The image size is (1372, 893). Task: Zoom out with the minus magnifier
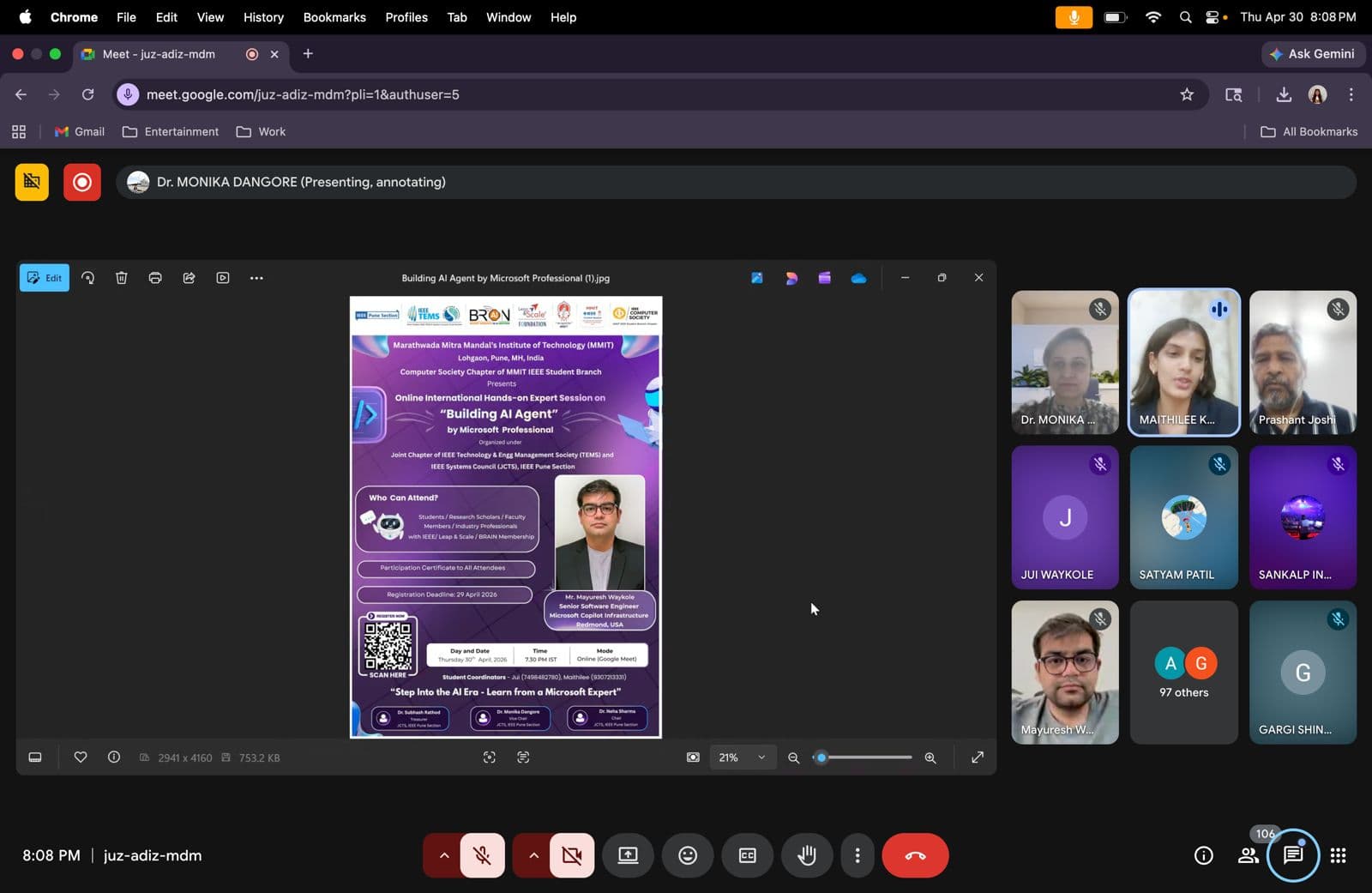point(793,757)
